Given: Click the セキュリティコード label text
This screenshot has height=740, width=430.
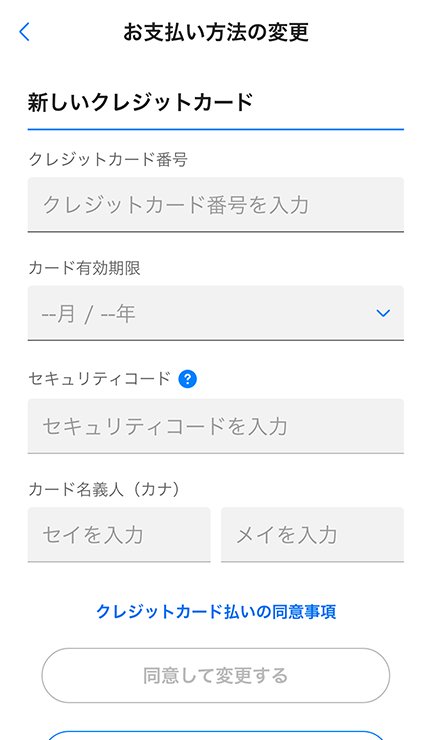Looking at the screenshot, I should [99, 379].
